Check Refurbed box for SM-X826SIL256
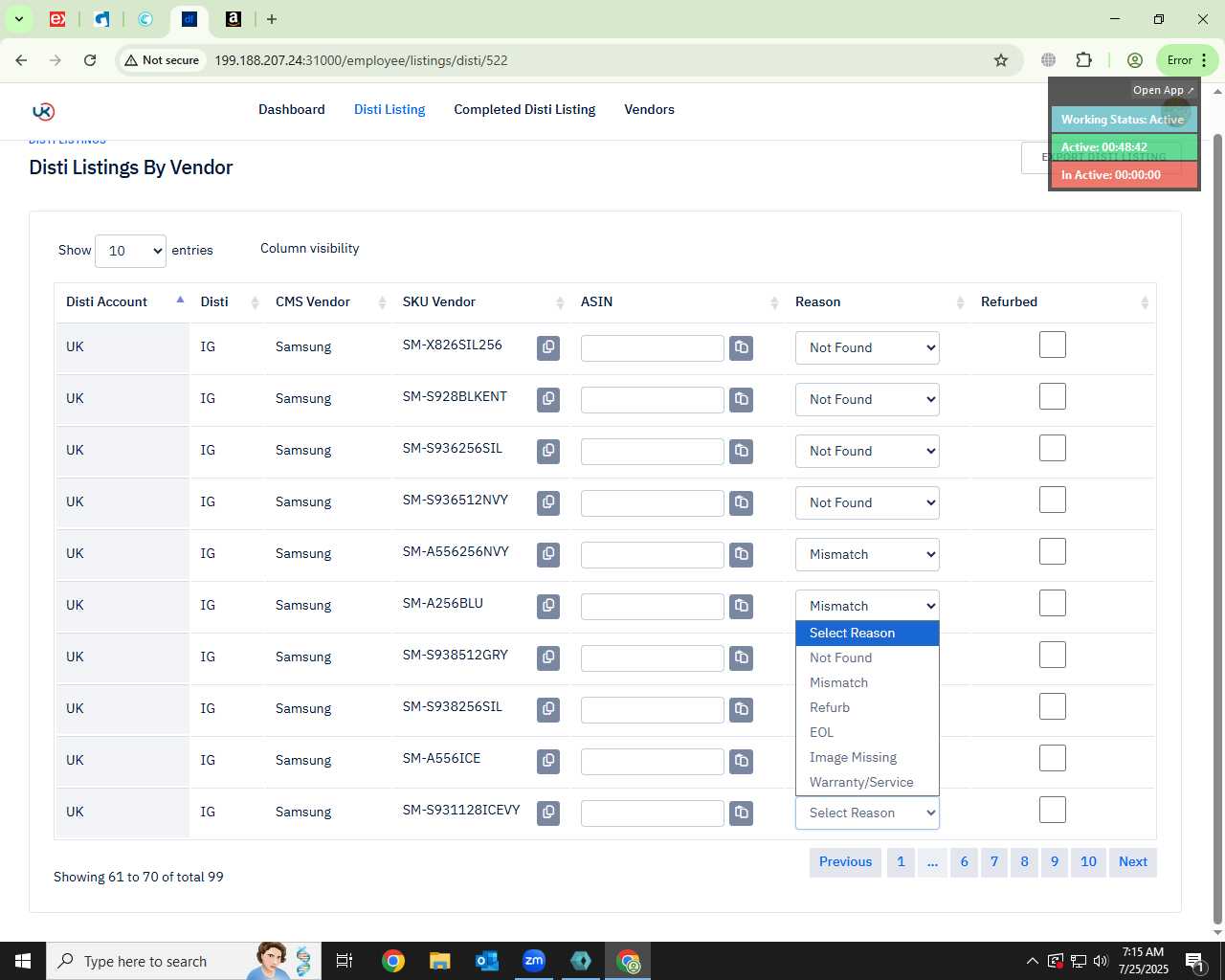The width and height of the screenshot is (1225, 980). [x=1053, y=345]
